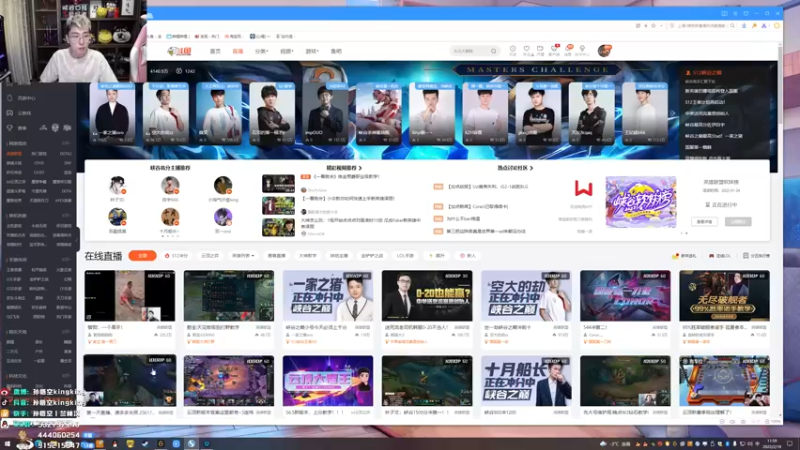Viewport: 800px width, 450px height.
Task: Click the grey button beside the event detail button
Action: tap(738, 221)
